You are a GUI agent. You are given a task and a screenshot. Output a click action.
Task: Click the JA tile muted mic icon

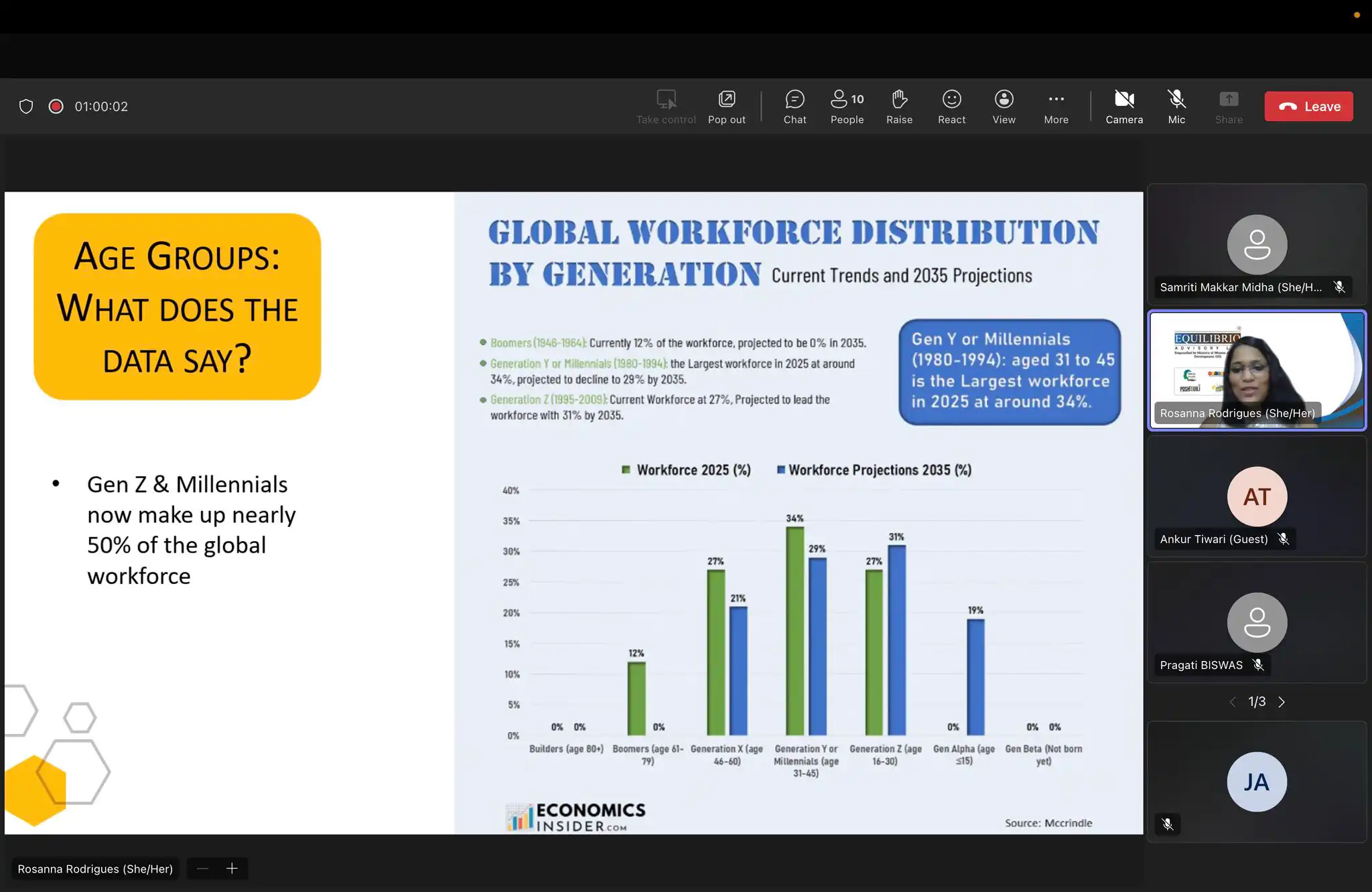pyautogui.click(x=1168, y=824)
